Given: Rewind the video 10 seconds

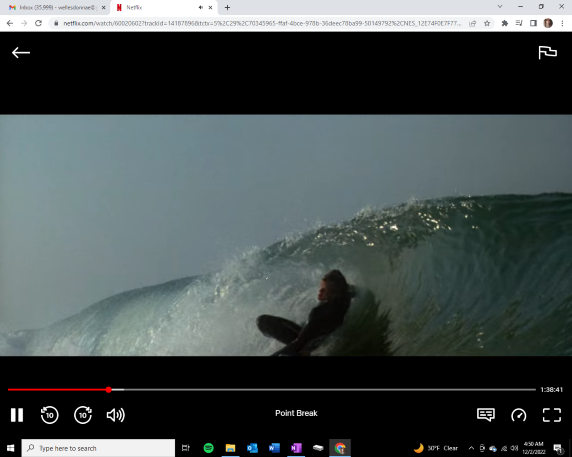Looking at the screenshot, I should tap(50, 415).
